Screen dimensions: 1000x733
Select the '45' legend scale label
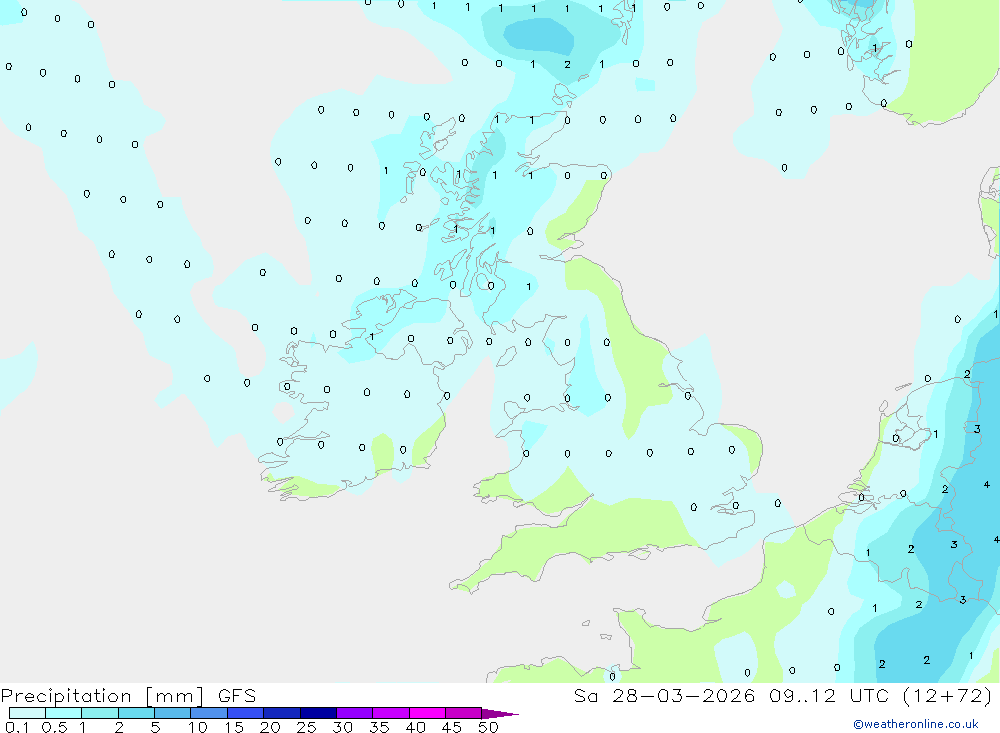point(452,727)
